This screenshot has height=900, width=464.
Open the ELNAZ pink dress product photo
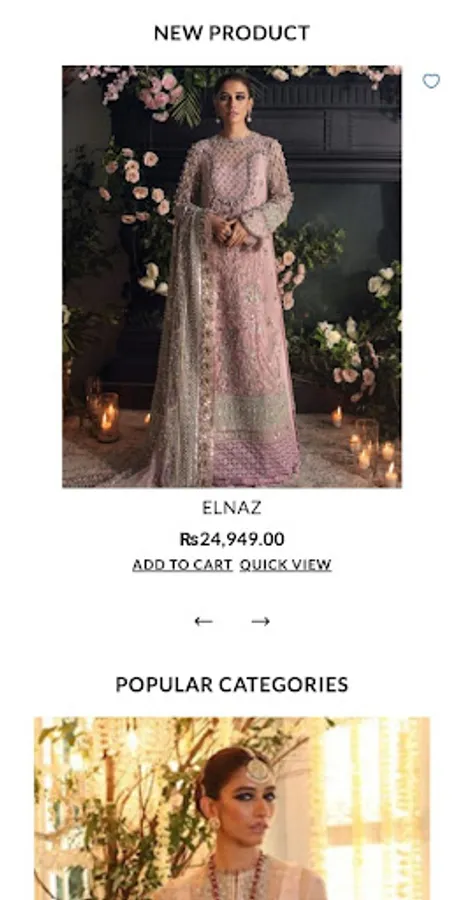232,277
